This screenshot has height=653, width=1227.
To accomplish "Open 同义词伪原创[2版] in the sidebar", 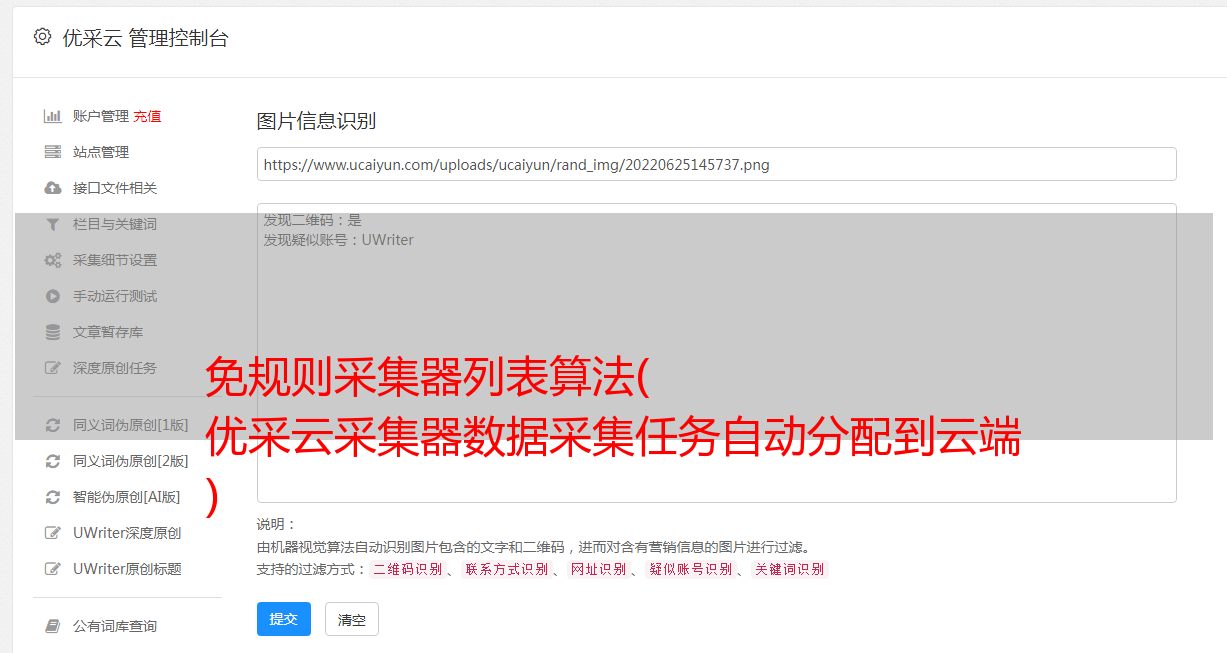I will (x=131, y=461).
